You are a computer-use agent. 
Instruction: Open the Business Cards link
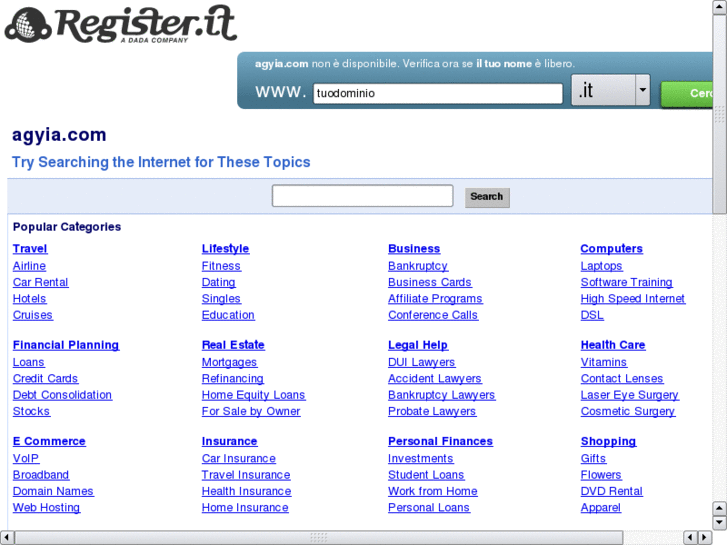click(430, 282)
